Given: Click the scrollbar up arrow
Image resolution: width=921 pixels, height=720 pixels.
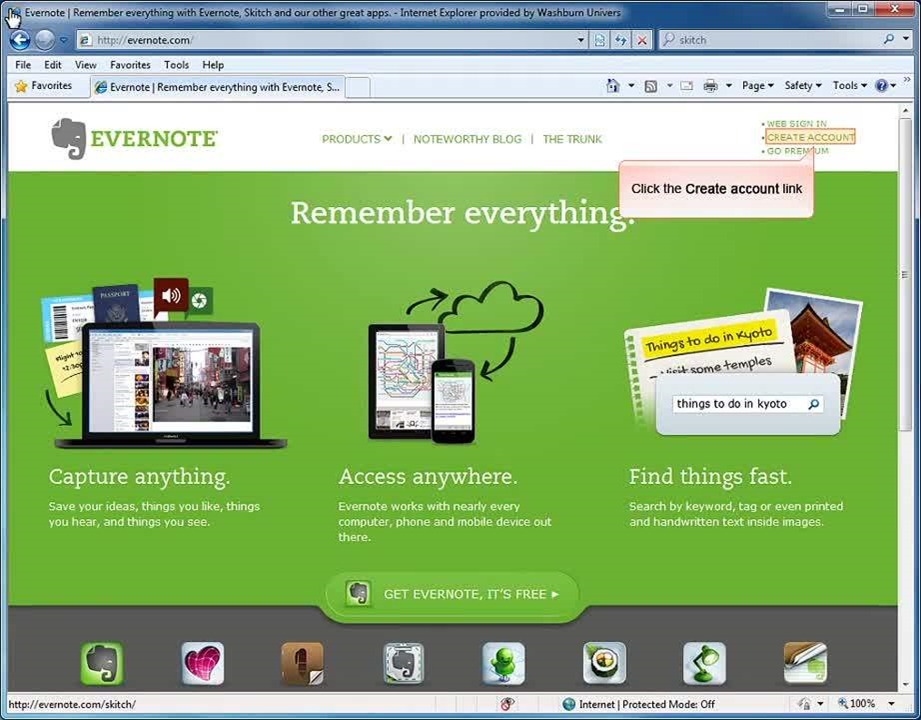Looking at the screenshot, I should [905, 110].
